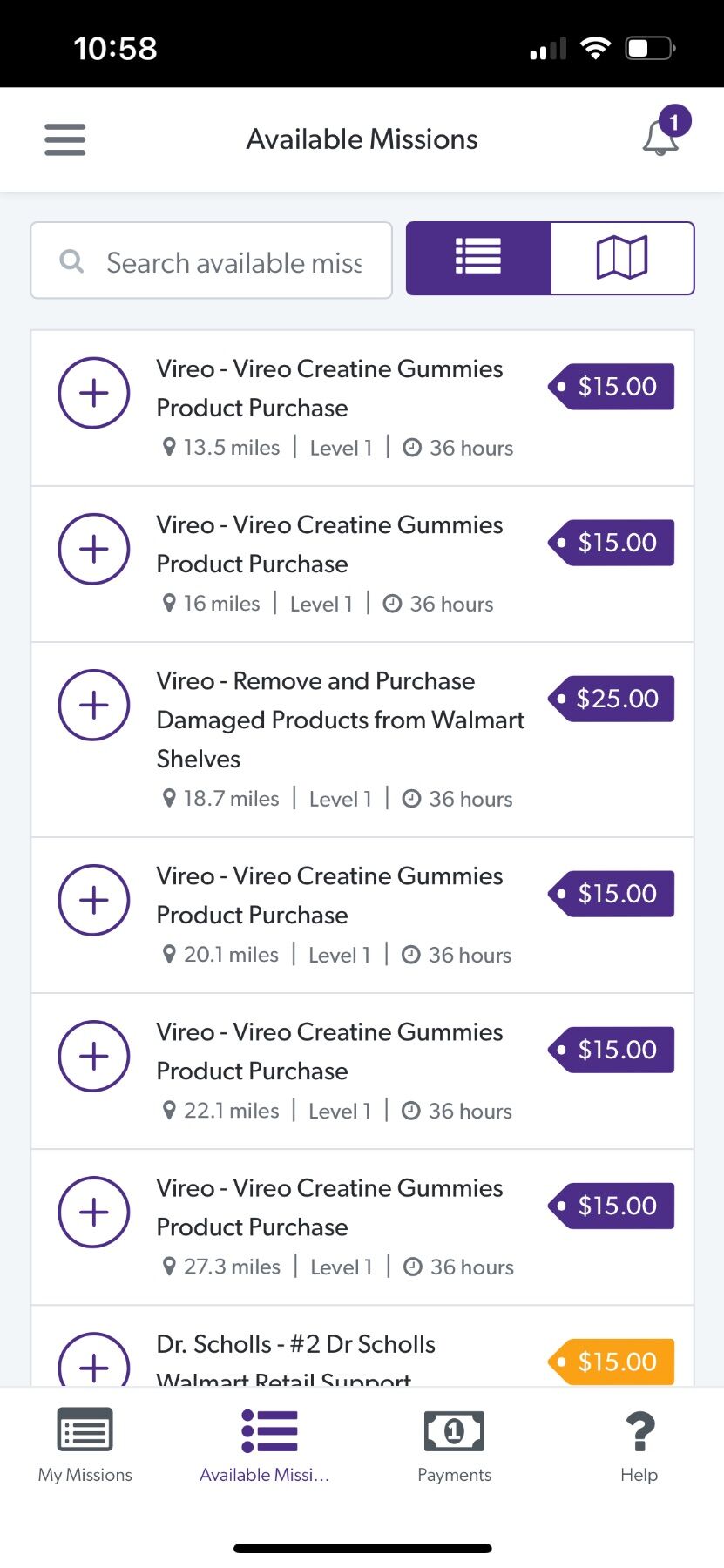Open notifications bell with badge

[665, 132]
